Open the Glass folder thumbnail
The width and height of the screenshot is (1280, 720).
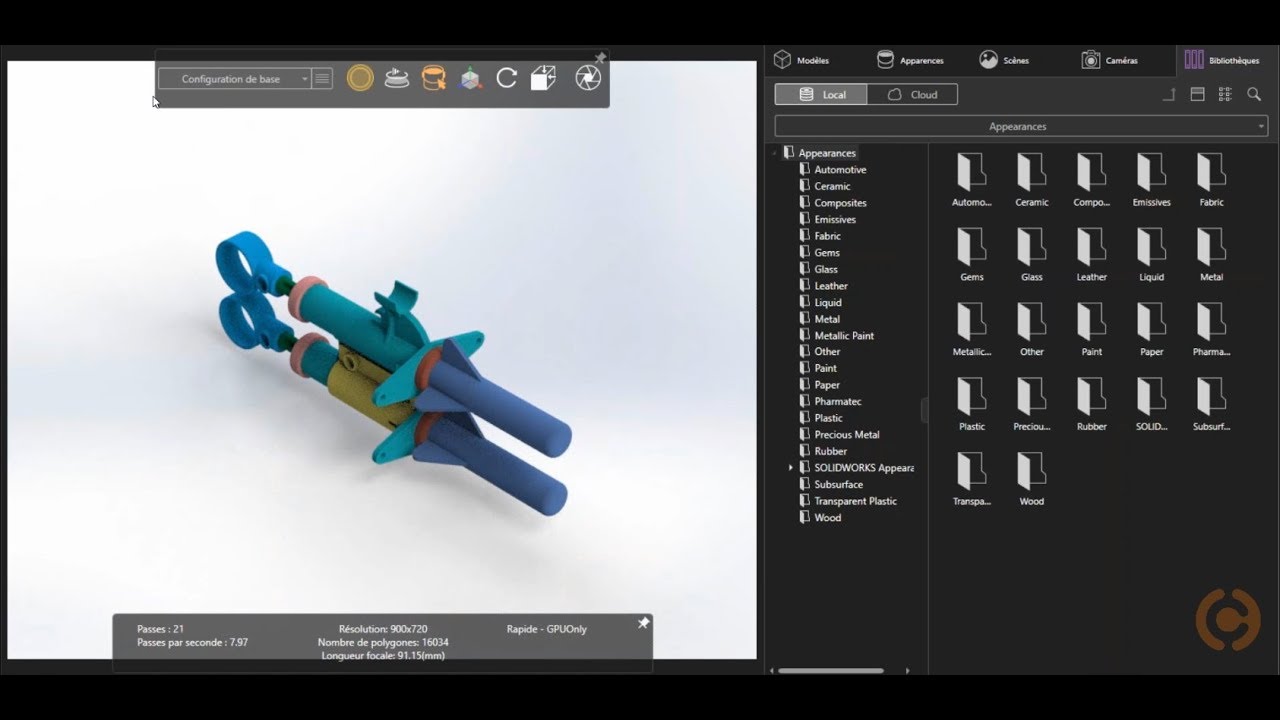(1031, 254)
